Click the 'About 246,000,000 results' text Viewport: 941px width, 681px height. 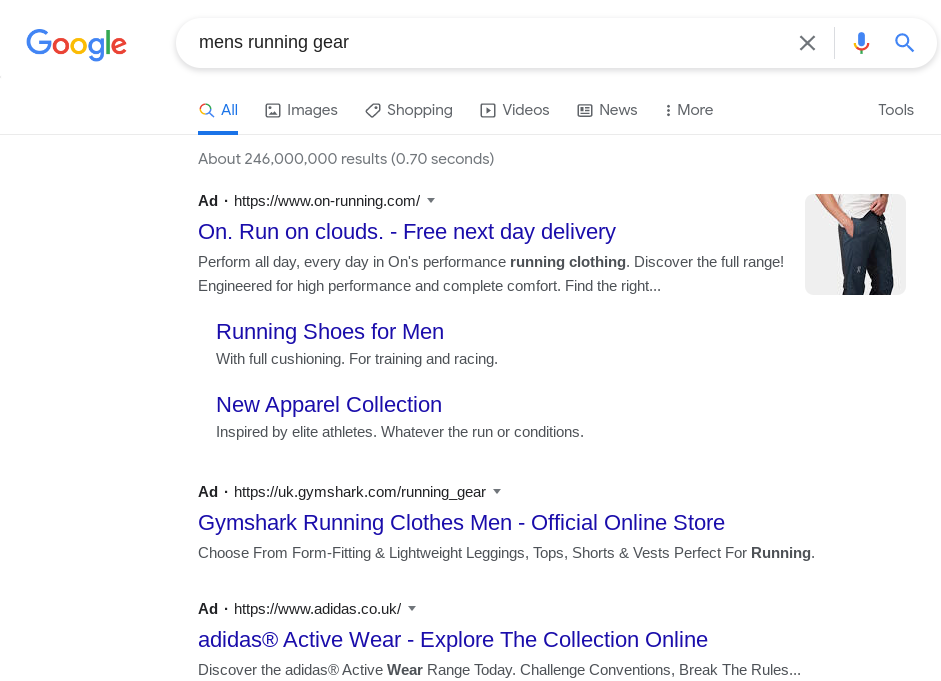[346, 159]
